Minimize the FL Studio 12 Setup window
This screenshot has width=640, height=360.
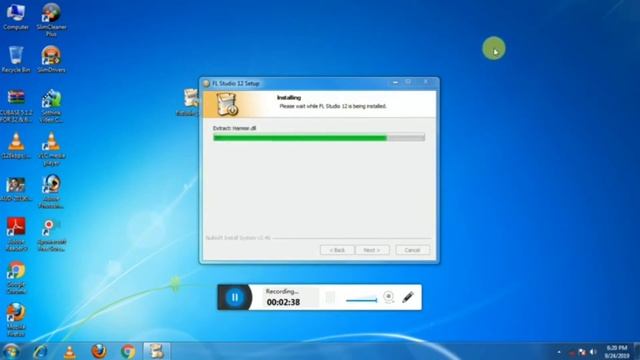395,82
